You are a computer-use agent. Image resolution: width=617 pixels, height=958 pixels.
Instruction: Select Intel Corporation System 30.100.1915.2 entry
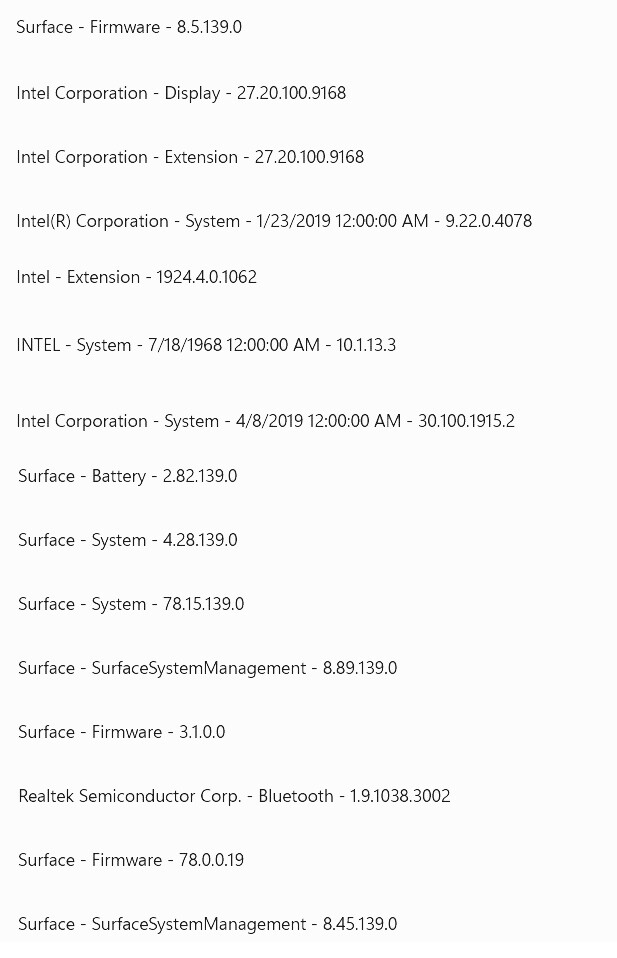266,421
